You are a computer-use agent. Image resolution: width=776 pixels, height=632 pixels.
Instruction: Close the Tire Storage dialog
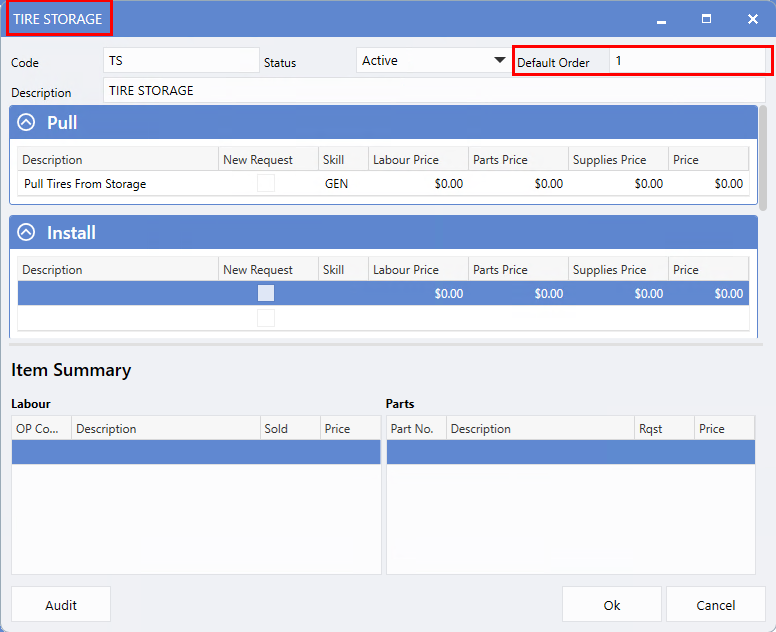tap(752, 19)
